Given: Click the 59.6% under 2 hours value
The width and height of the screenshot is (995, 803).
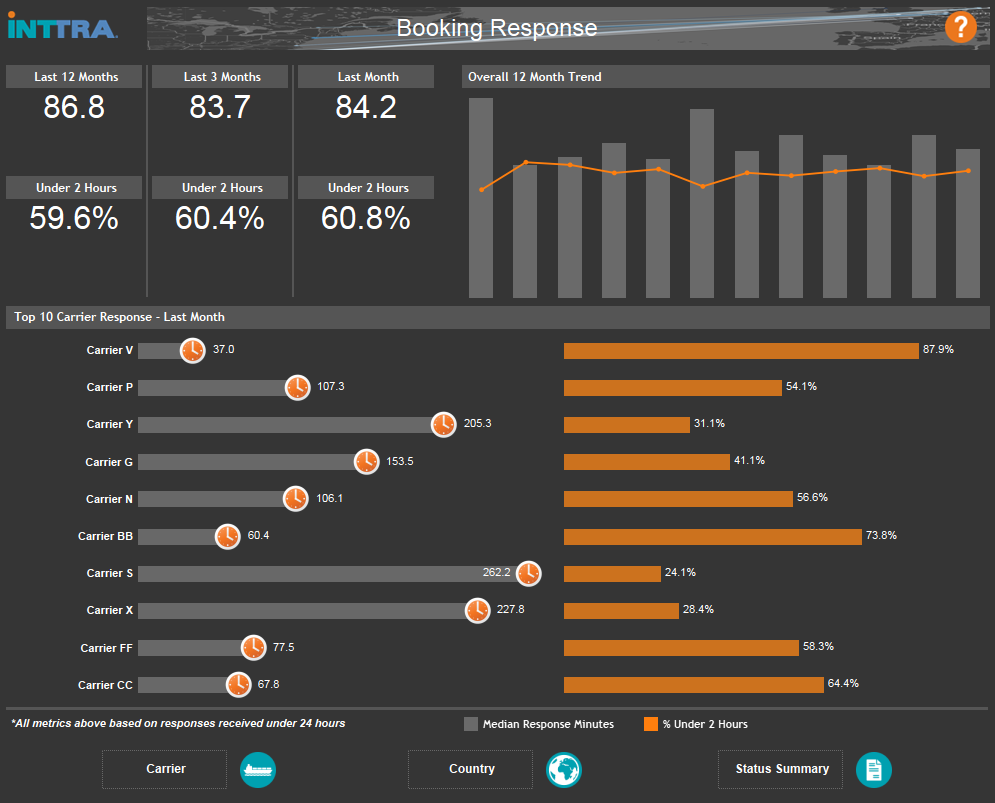Looking at the screenshot, I should (74, 218).
